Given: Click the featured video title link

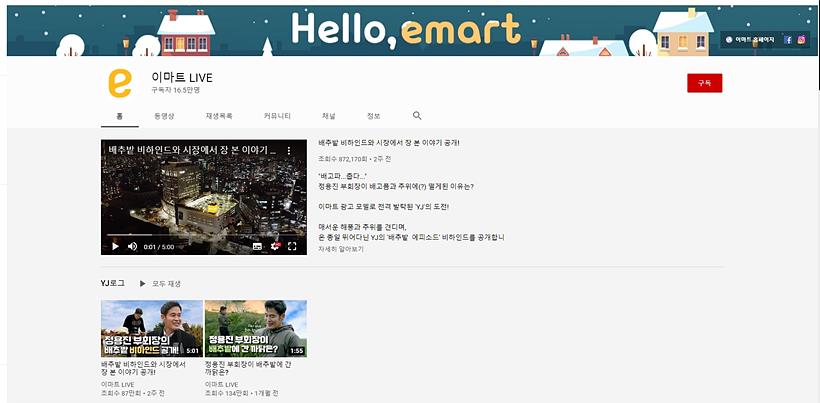Looking at the screenshot, I should [389, 143].
